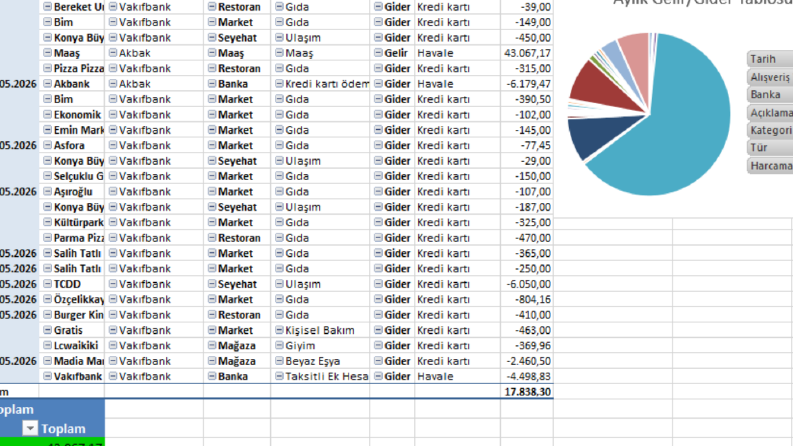Click the Kategori chart field button

click(770, 130)
